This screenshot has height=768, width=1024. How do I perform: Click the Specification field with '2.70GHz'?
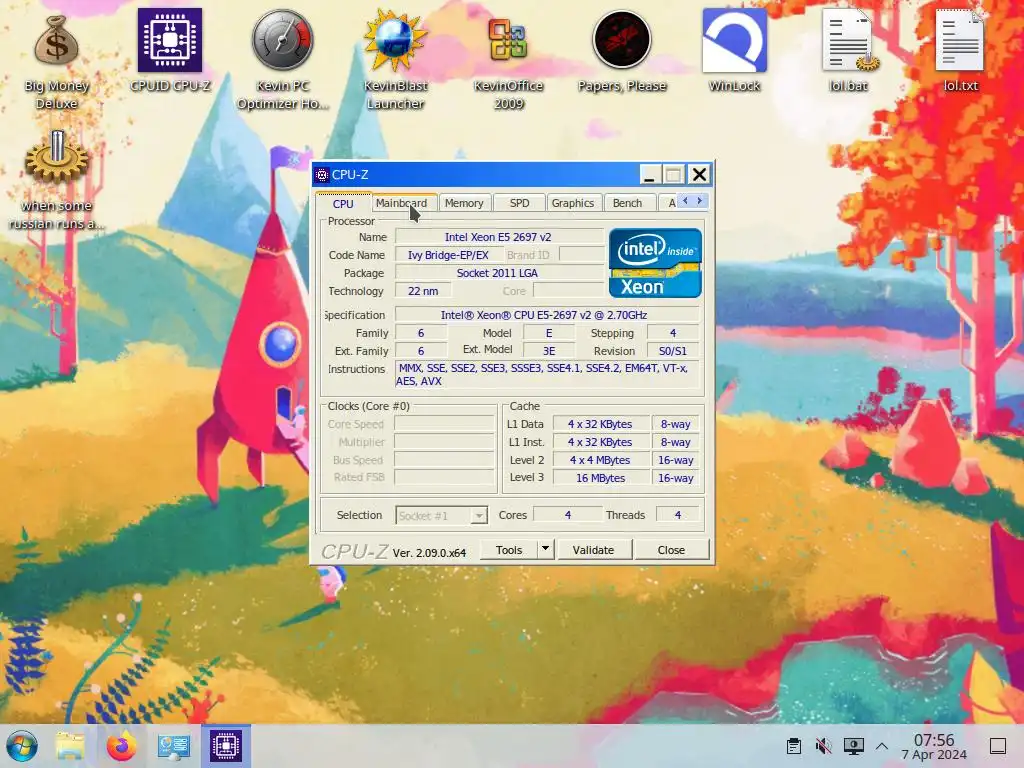547,315
